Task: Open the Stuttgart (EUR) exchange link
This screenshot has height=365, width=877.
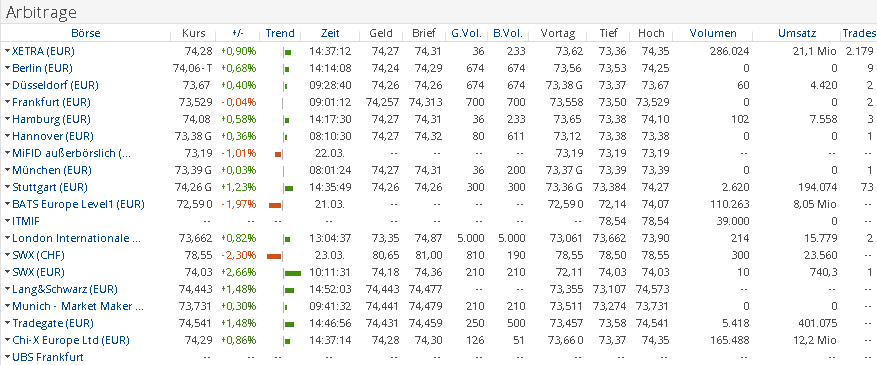Action: click(x=49, y=187)
